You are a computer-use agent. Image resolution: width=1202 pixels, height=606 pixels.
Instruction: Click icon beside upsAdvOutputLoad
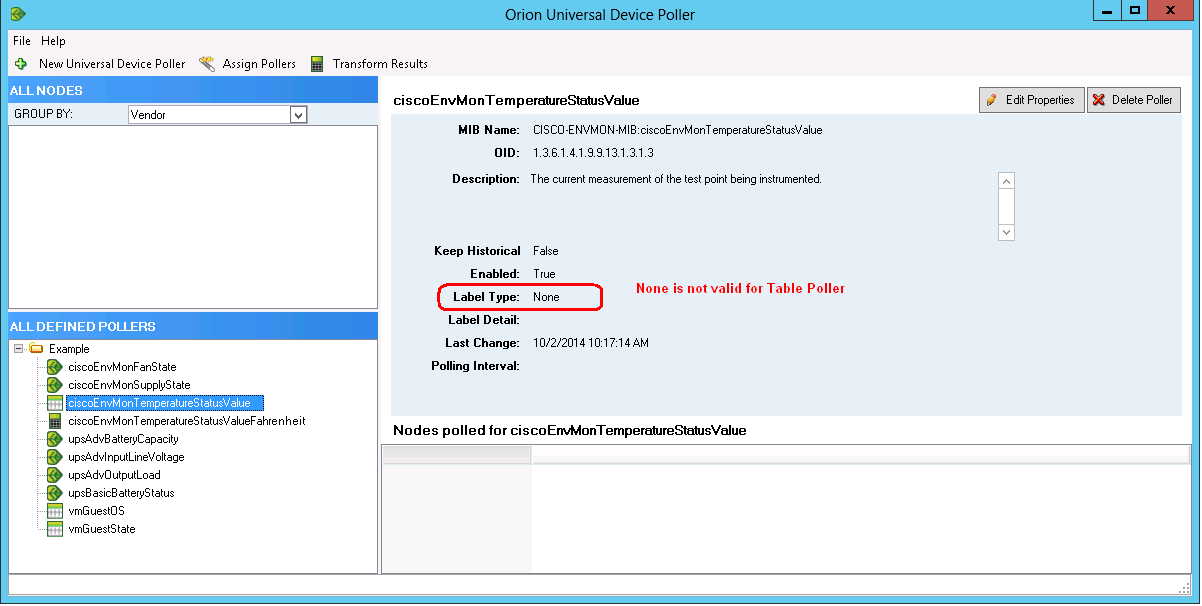pos(55,475)
